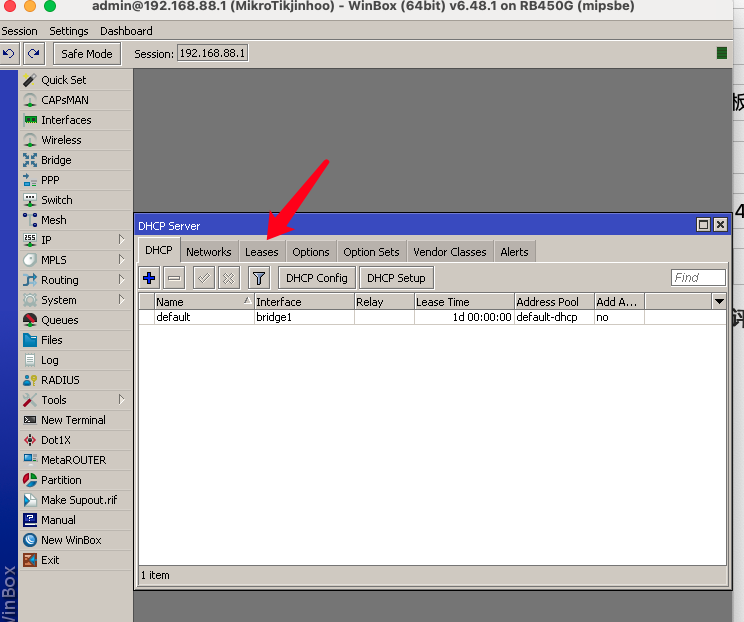Screen dimensions: 744x622
Task: Click the 1d 00:00:00 lease time cell
Action: [465, 317]
